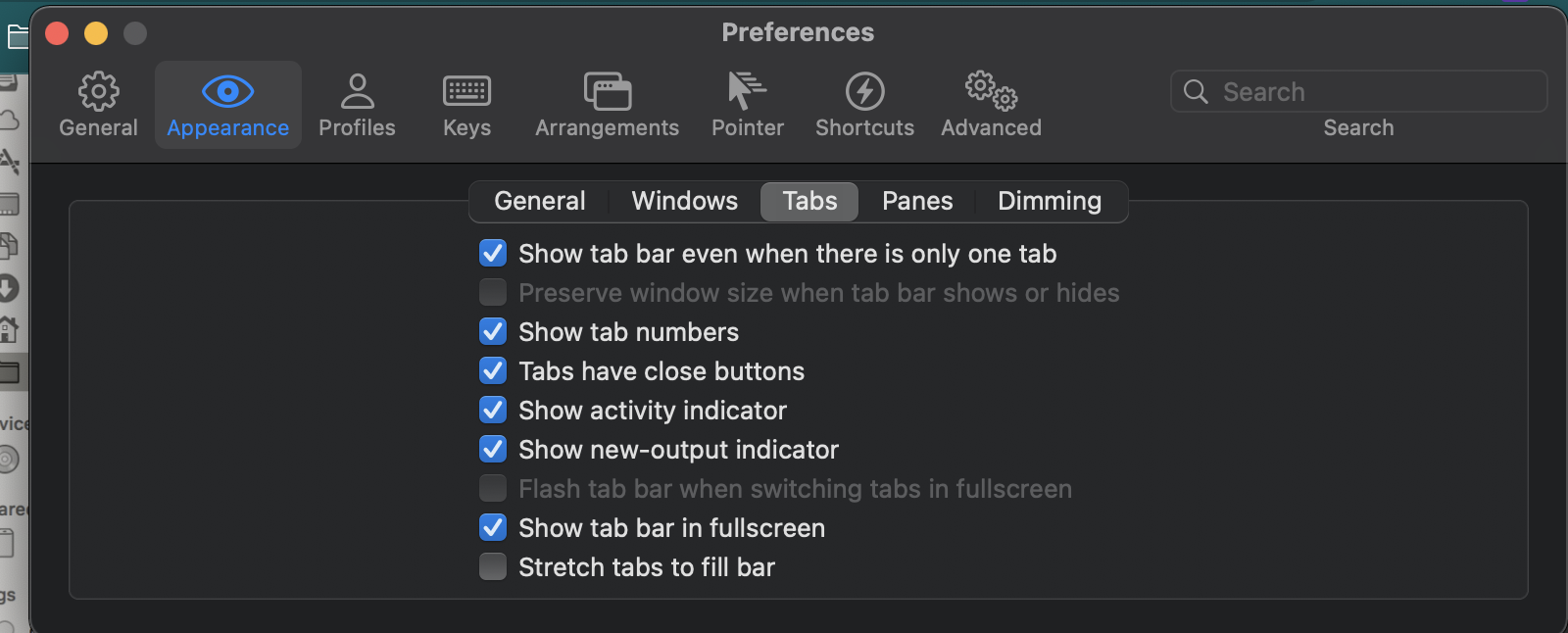Open the Panes settings tab
The image size is (1568, 633).
tap(916, 201)
